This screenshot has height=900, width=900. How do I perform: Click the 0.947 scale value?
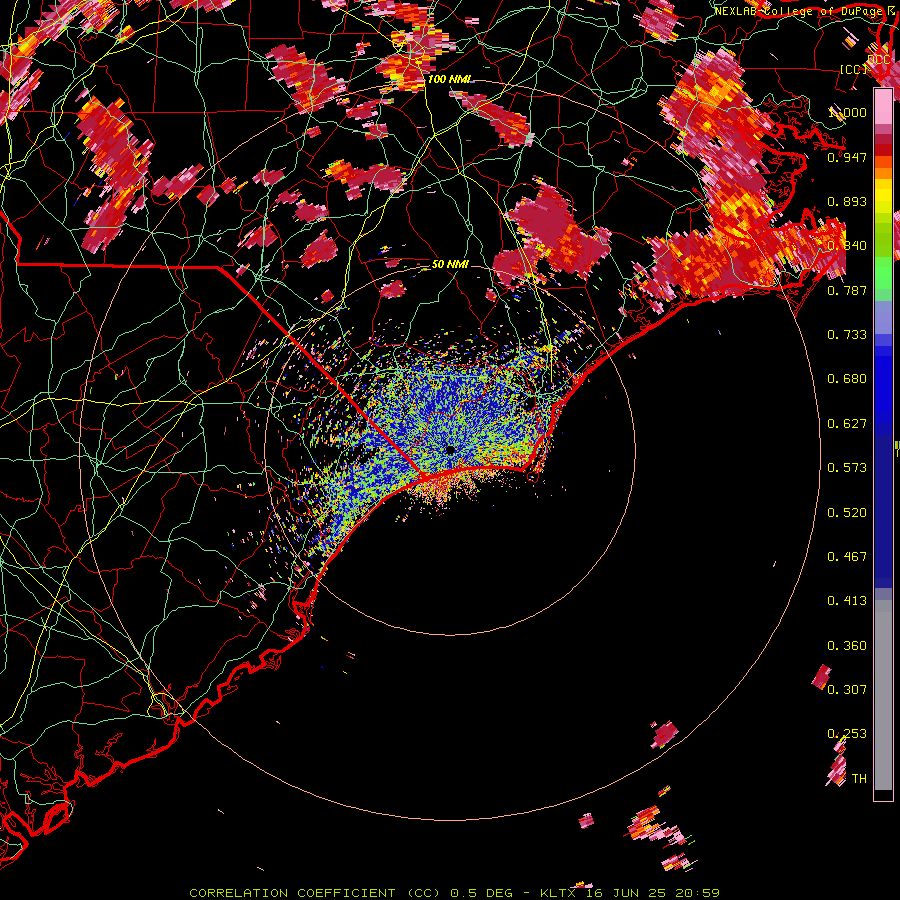tap(847, 157)
